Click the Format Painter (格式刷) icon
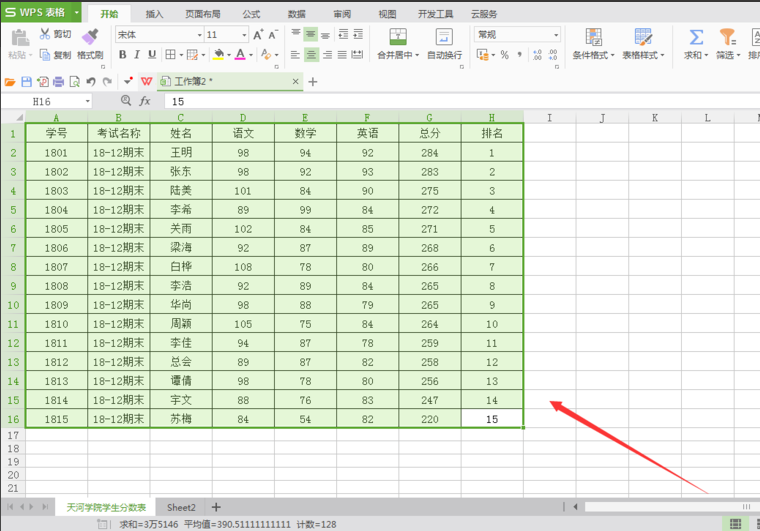 [90, 37]
